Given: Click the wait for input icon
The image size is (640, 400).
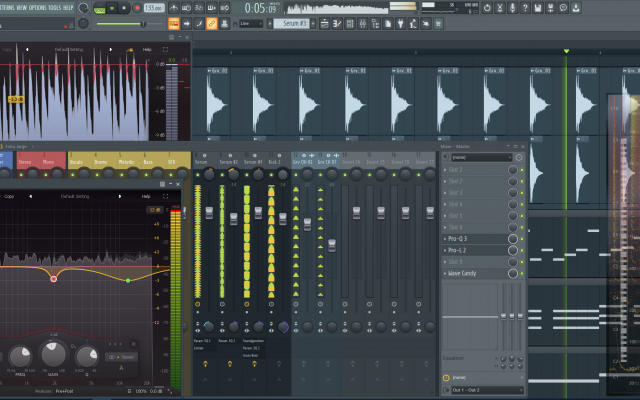Looking at the screenshot, I should pos(186,8).
